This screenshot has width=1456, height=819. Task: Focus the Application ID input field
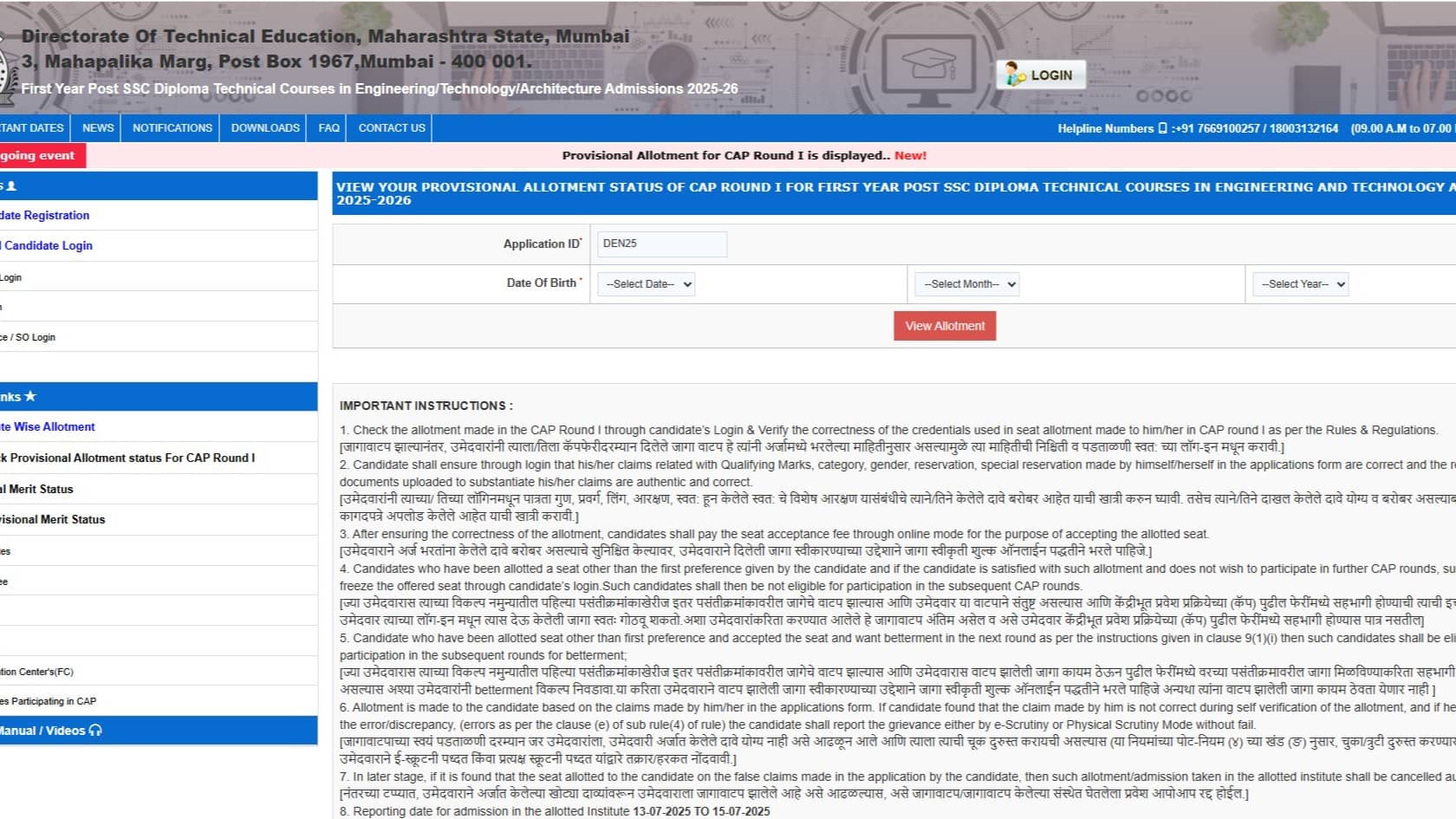[662, 244]
